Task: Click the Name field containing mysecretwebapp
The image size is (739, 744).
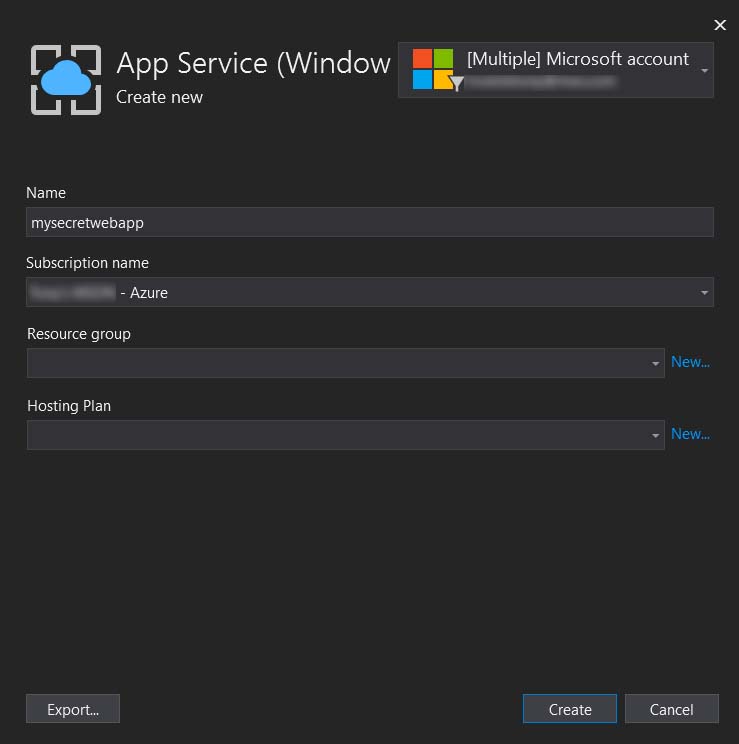Action: point(370,222)
